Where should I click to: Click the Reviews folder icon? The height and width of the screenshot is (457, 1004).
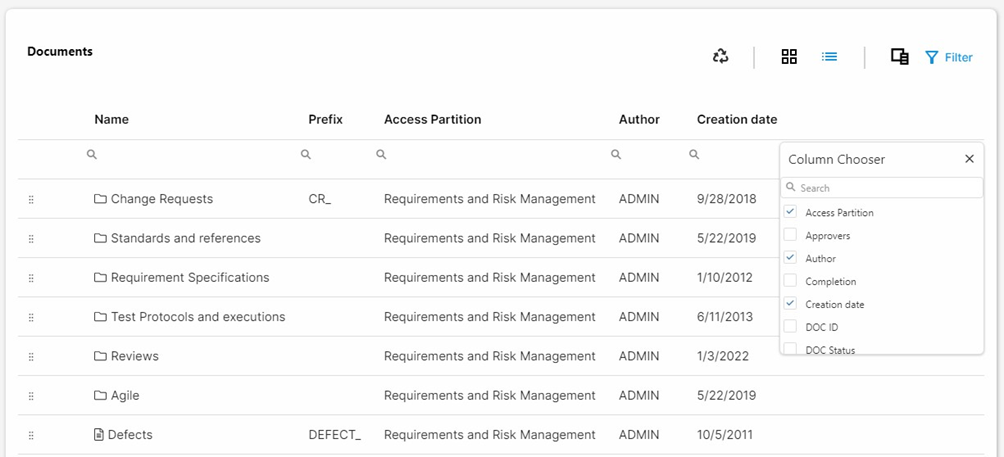pos(100,356)
